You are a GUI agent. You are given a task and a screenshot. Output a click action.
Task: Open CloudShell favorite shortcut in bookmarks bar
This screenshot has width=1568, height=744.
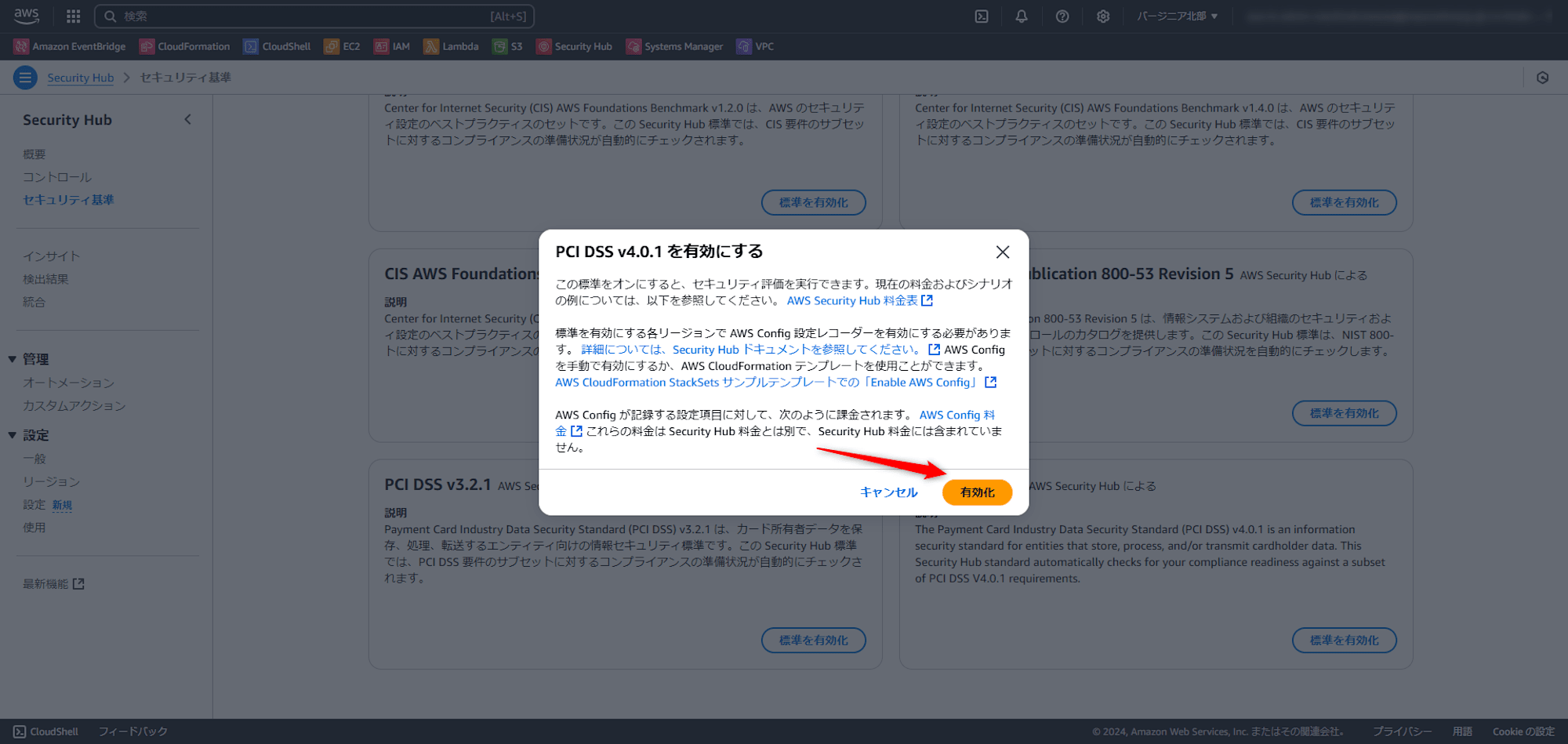click(x=277, y=46)
